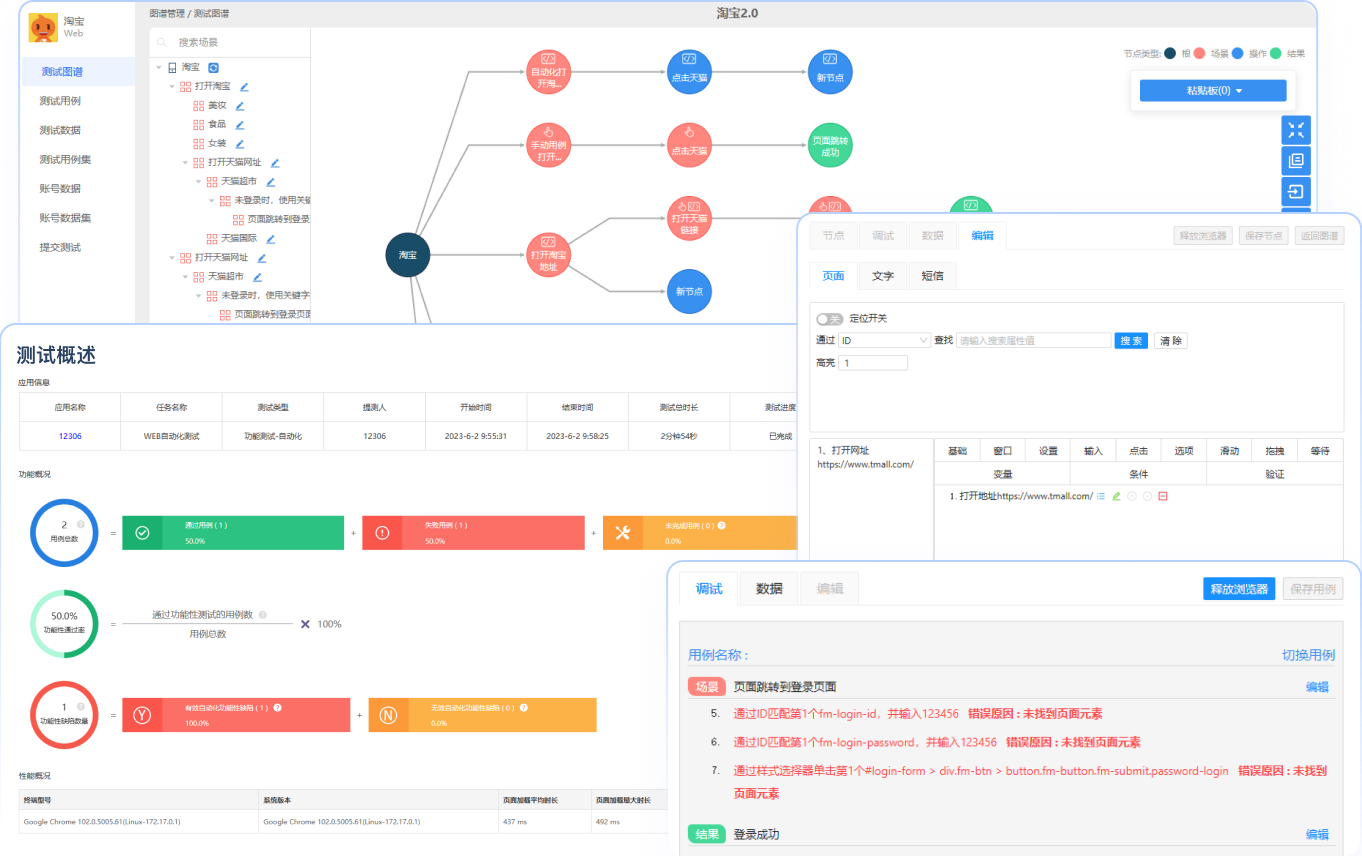
Task: Click the collapse arrows icon on the graph toolbar
Action: click(1296, 130)
